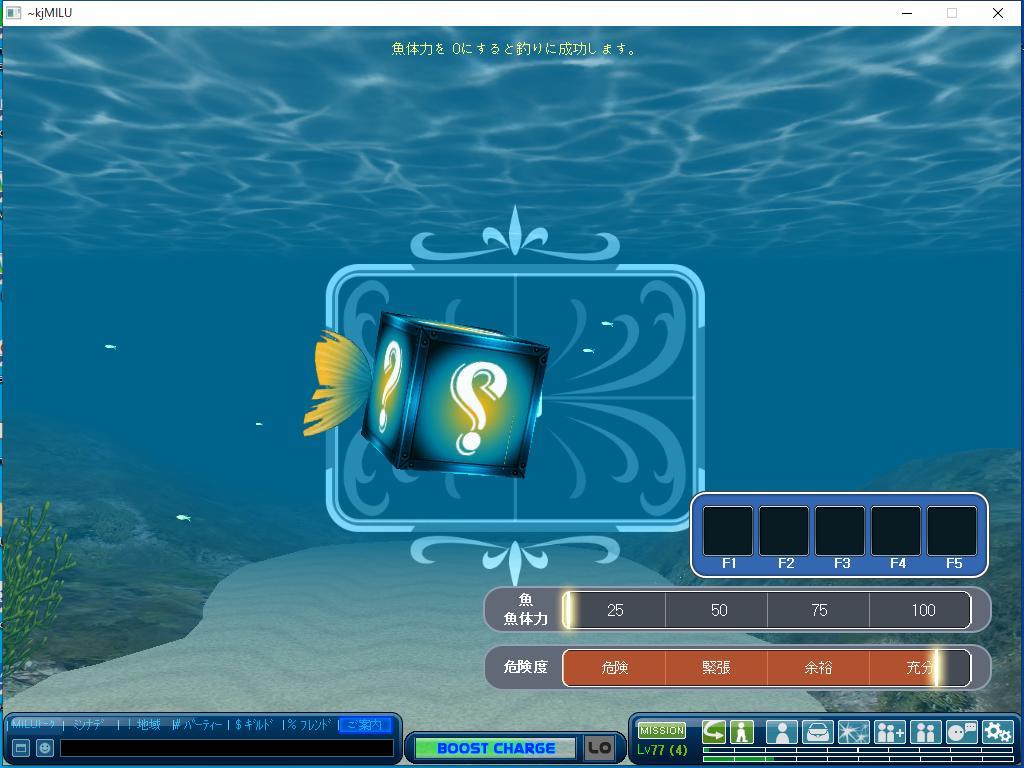Screen dimensions: 1024x768
Task: Open the inventory bag icon
Action: [817, 732]
